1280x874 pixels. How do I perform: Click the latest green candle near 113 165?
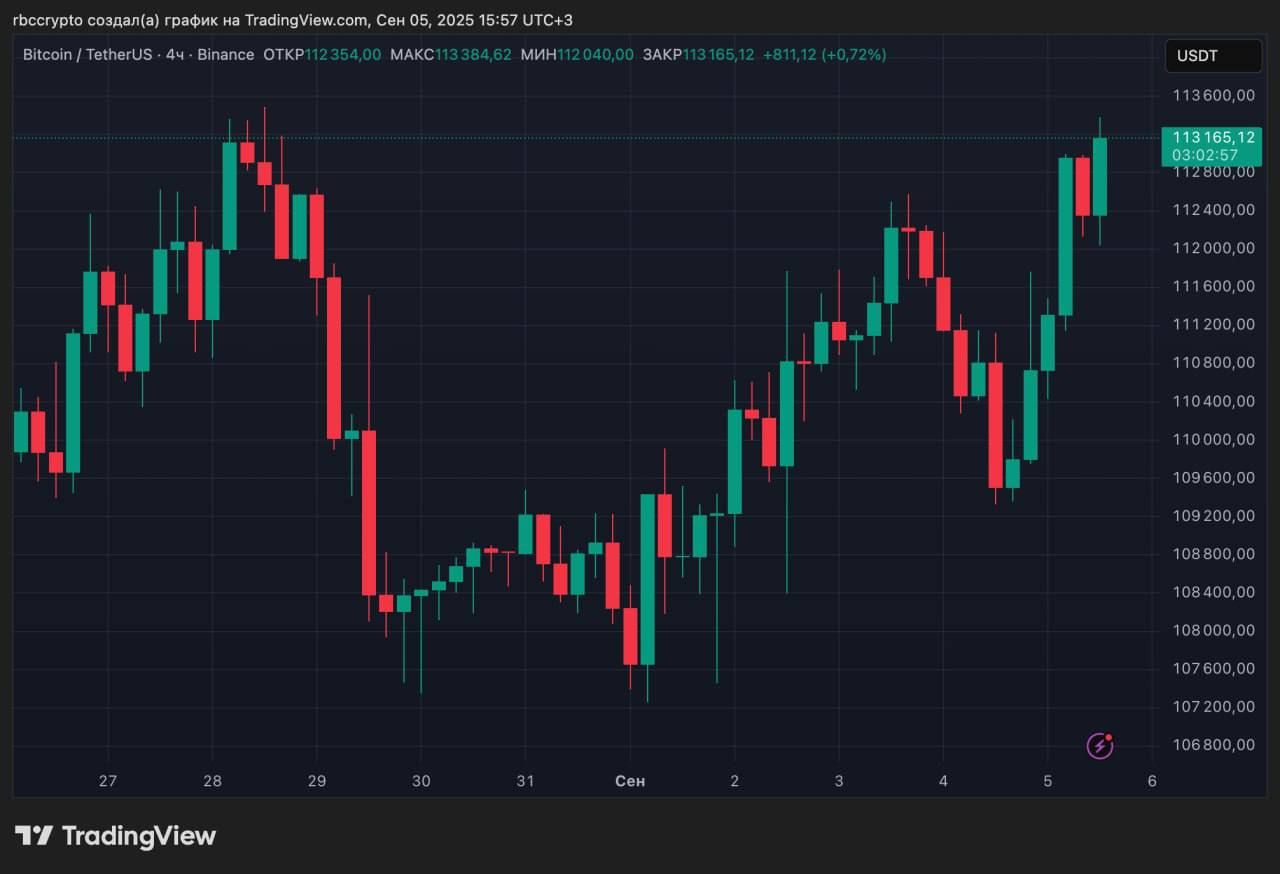pyautogui.click(x=1100, y=177)
